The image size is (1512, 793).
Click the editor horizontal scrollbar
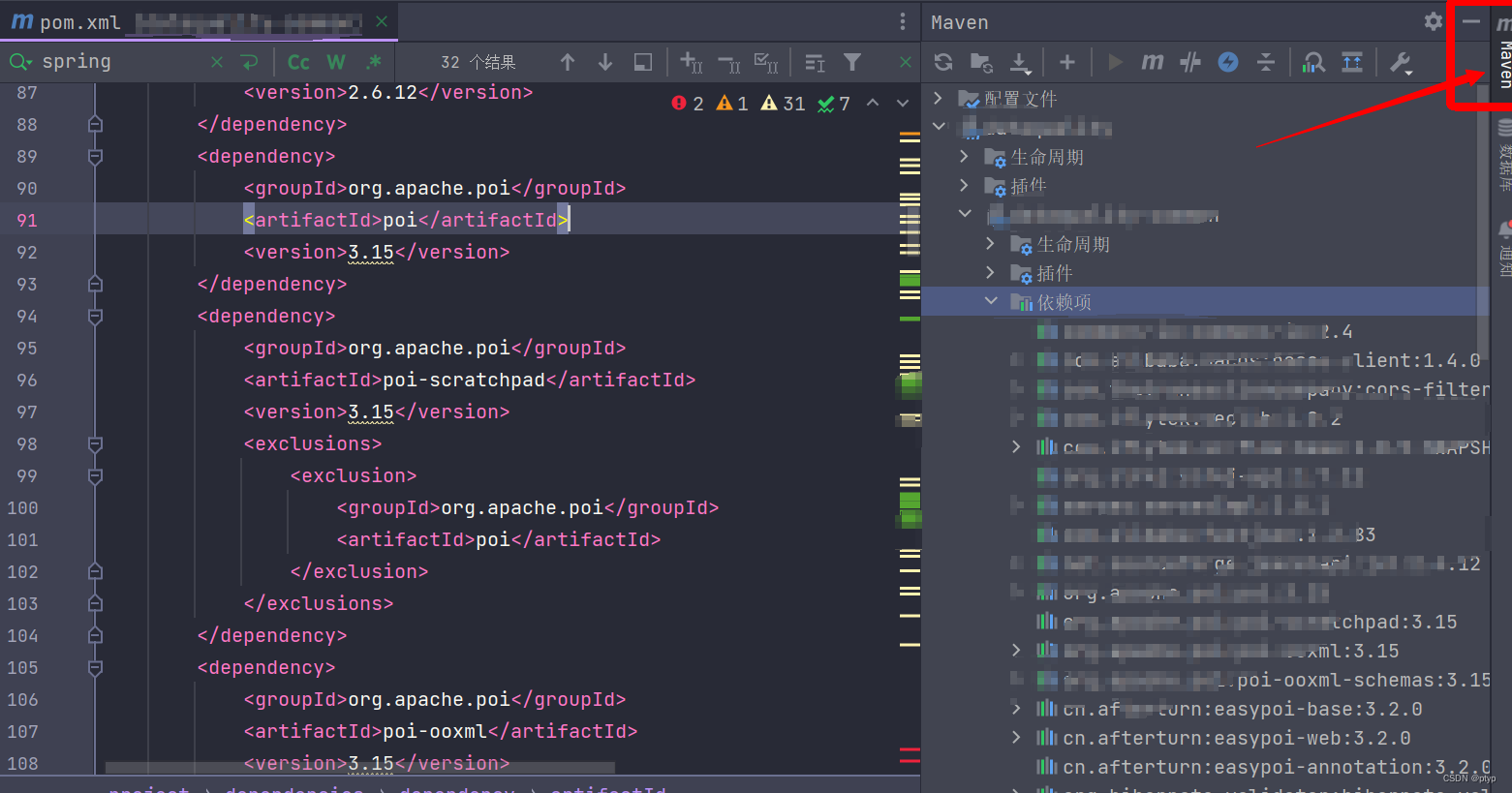[360, 768]
